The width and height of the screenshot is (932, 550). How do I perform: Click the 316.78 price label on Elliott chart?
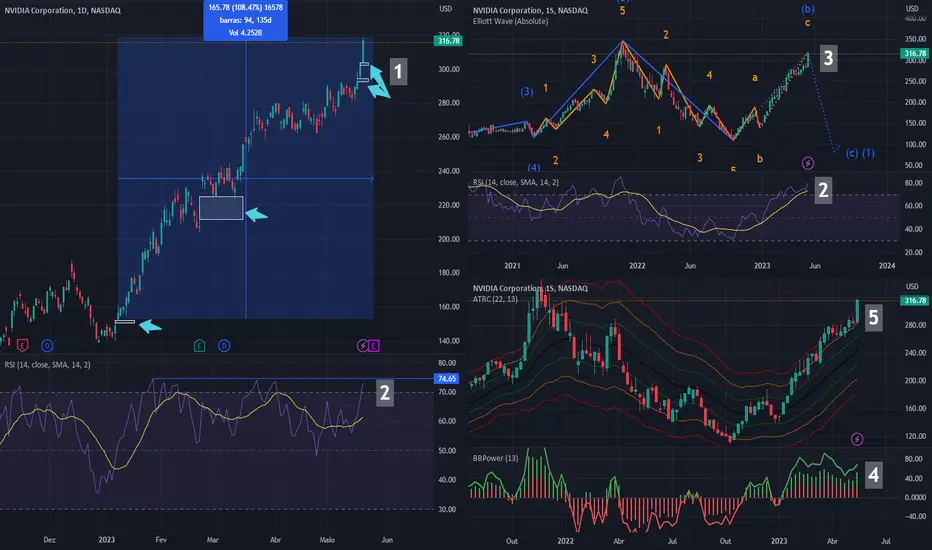[915, 54]
